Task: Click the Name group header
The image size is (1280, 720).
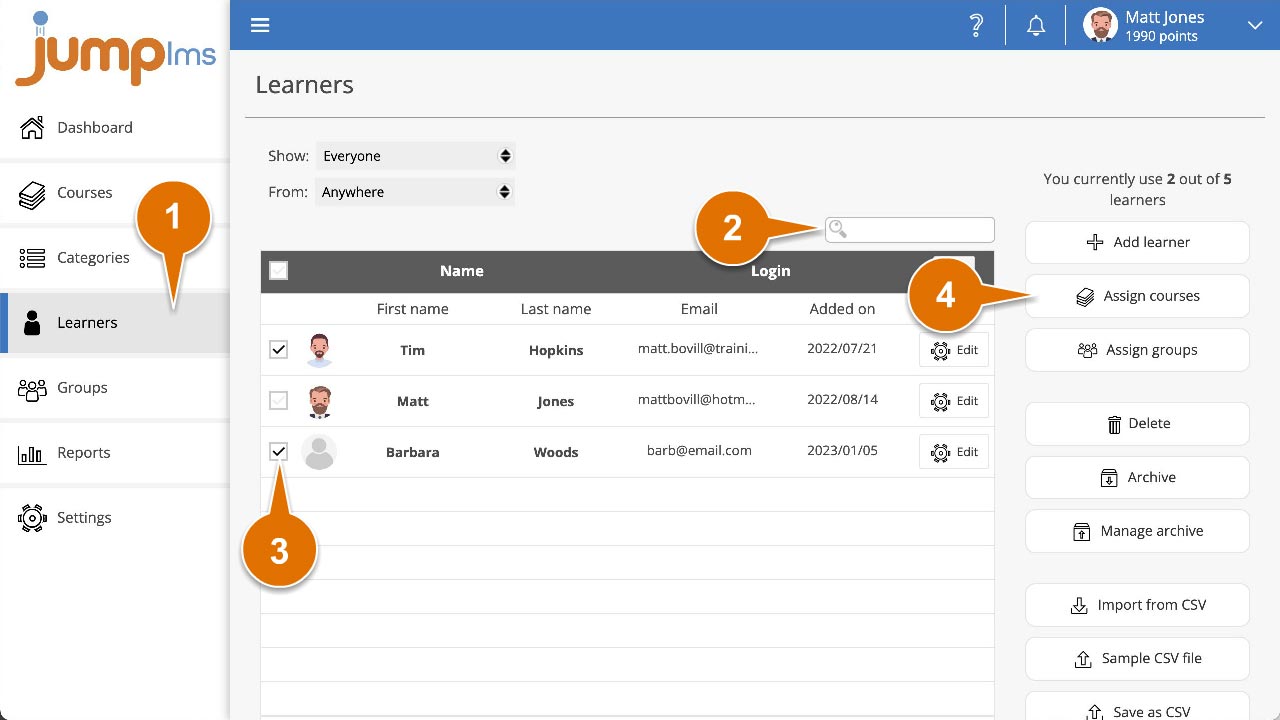Action: coord(461,271)
